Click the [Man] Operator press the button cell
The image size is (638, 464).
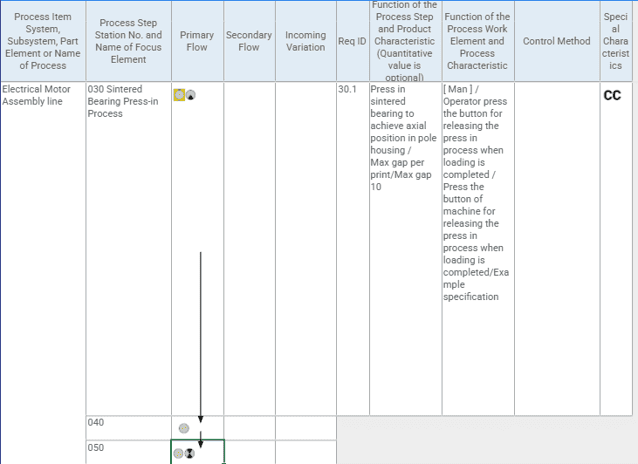(x=478, y=249)
